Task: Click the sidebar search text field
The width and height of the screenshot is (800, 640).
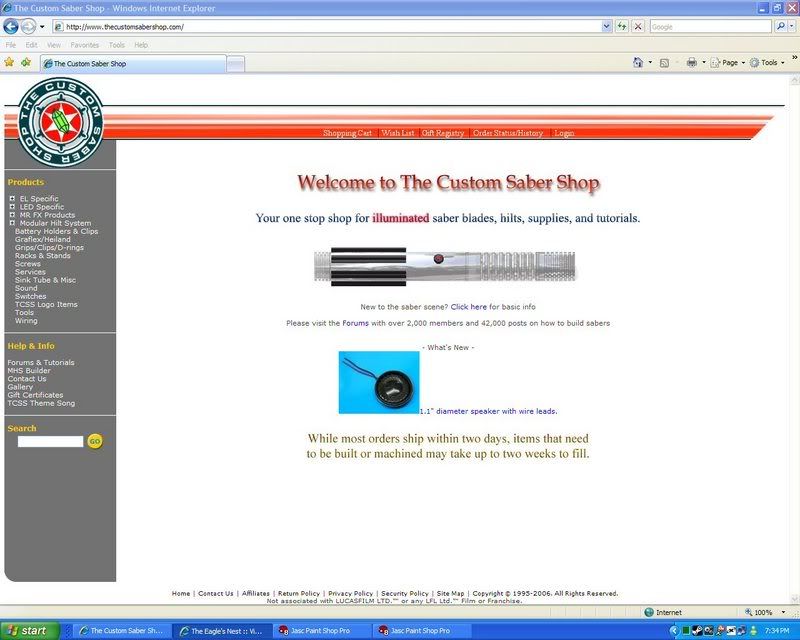Action: [50, 441]
